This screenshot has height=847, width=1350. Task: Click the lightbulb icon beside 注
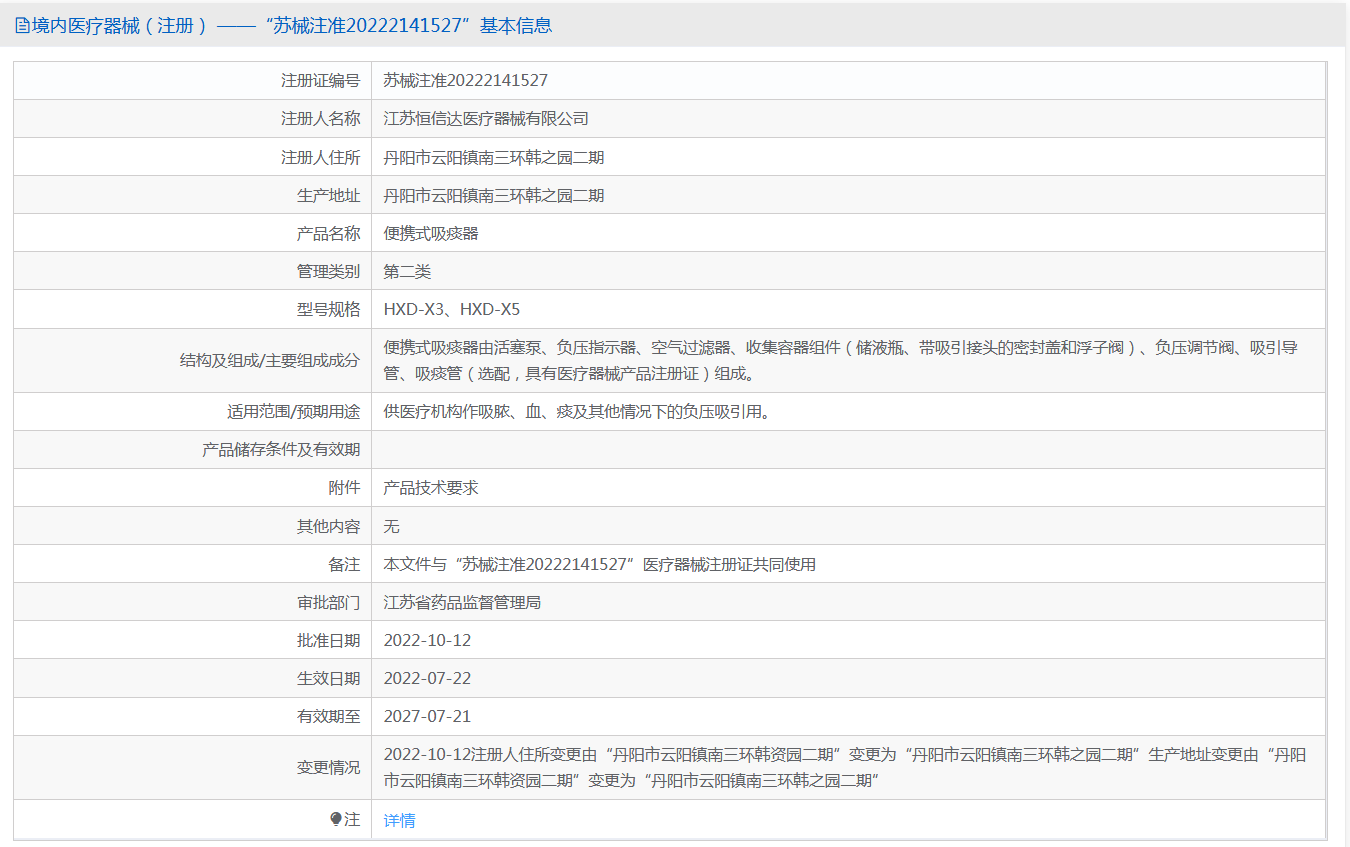336,820
